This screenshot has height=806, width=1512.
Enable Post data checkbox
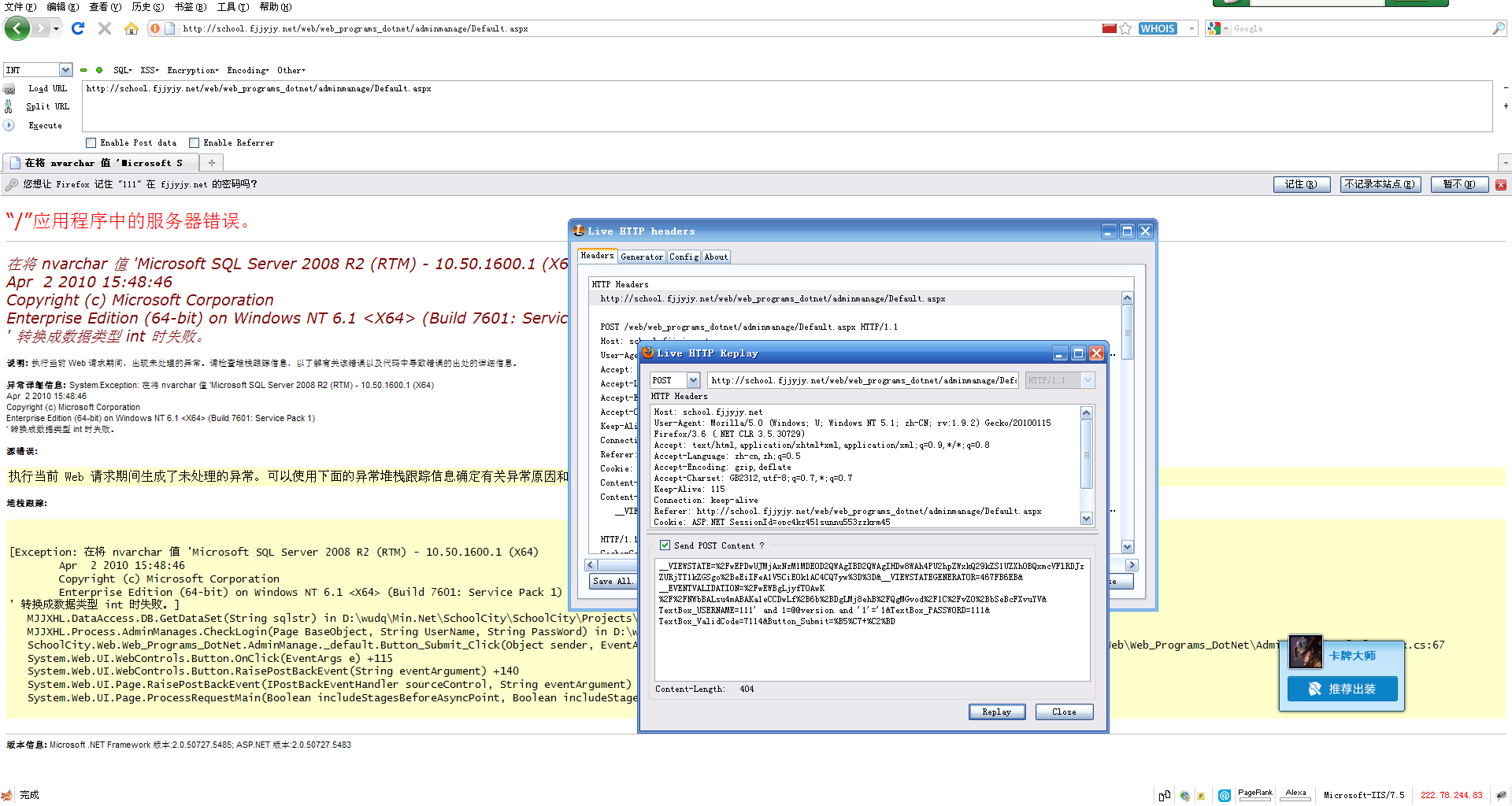click(x=91, y=143)
